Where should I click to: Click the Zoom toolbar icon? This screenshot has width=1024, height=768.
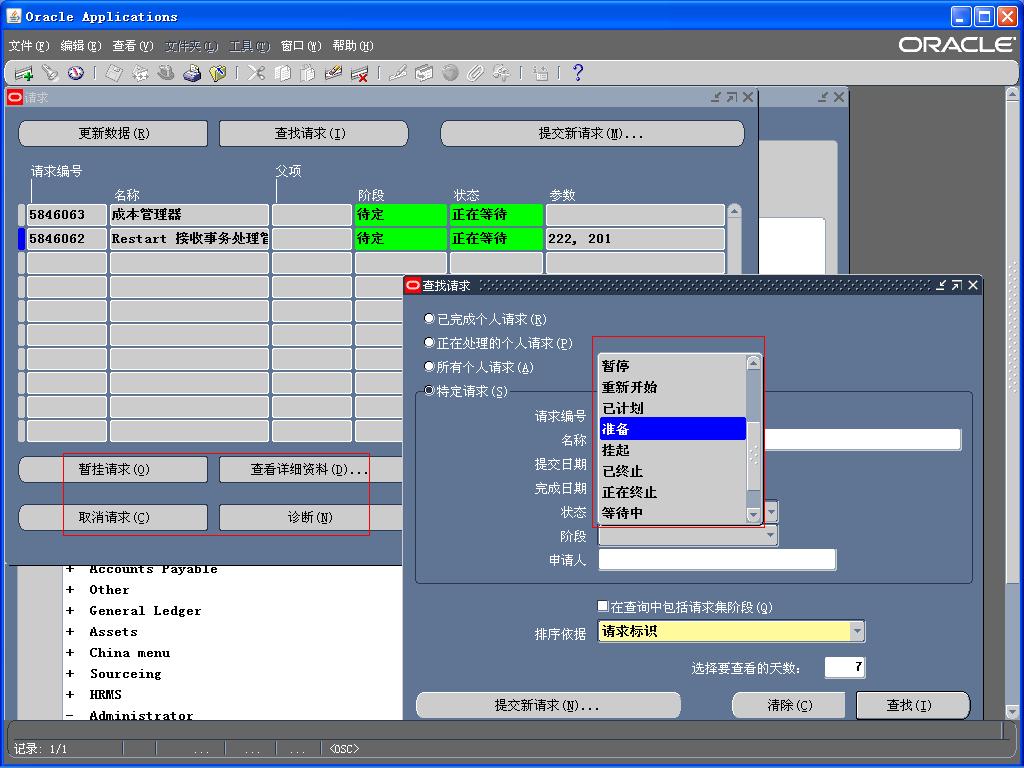click(424, 73)
